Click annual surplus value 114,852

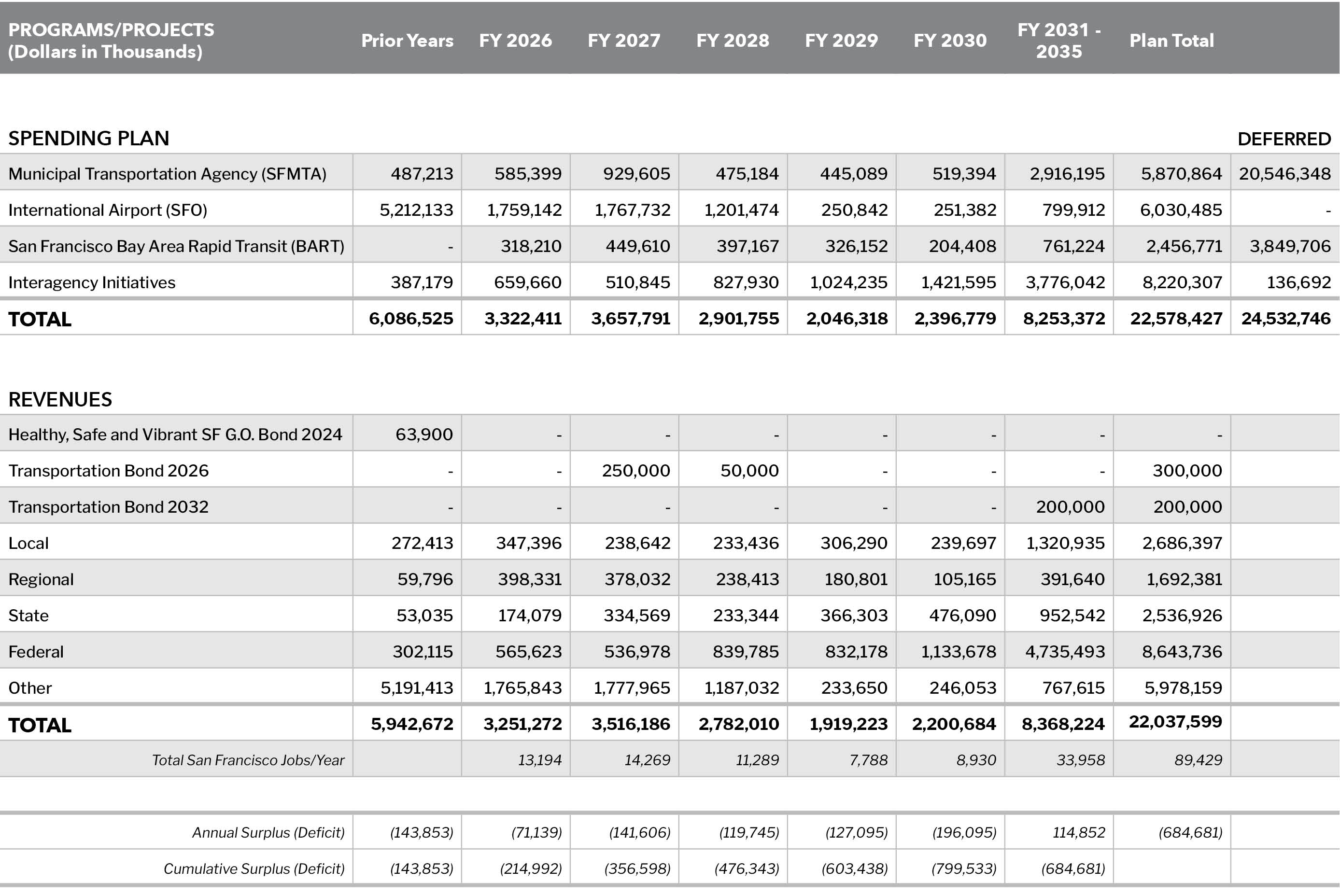point(1078,833)
